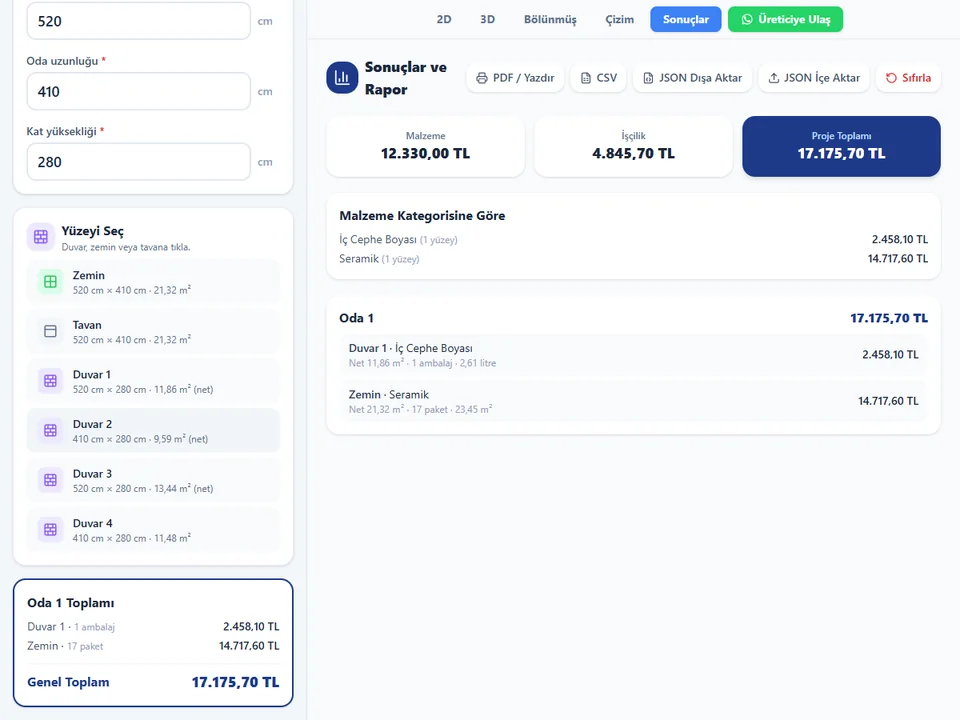960x720 pixels.
Task: Switch to the 3D view tab
Action: pos(487,20)
